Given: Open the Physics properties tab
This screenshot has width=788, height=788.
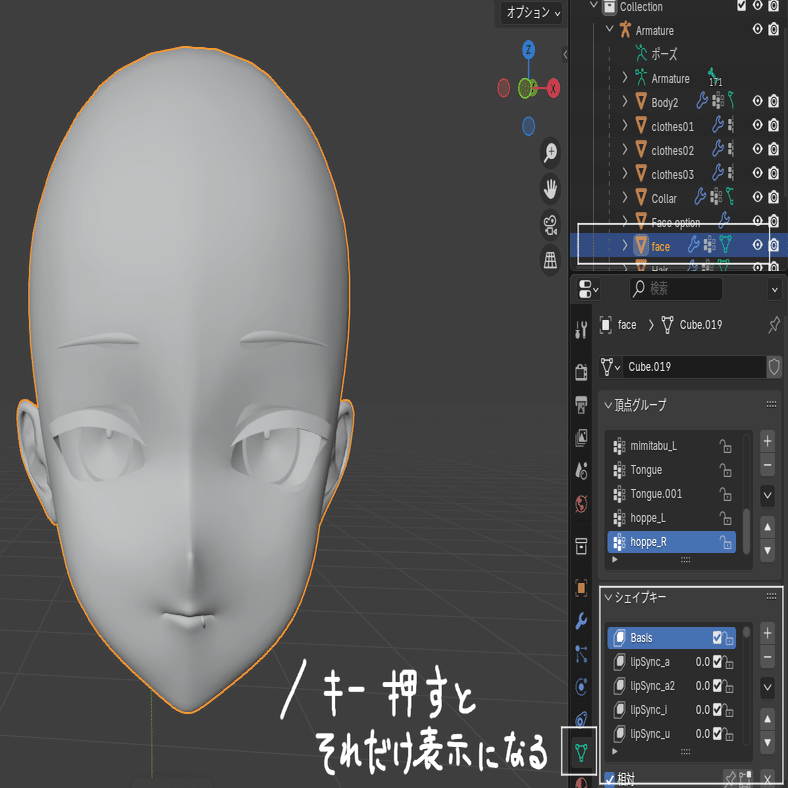Looking at the screenshot, I should click(x=581, y=687).
